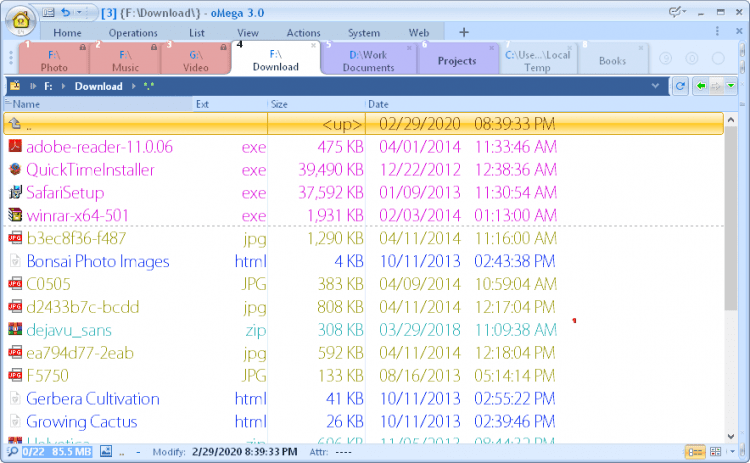750x463 pixels.
Task: Select the winrar-x64-501 file icon
Action: (x=15, y=215)
